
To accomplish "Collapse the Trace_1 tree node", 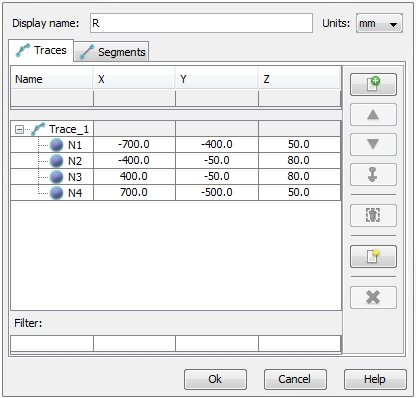I will point(19,129).
